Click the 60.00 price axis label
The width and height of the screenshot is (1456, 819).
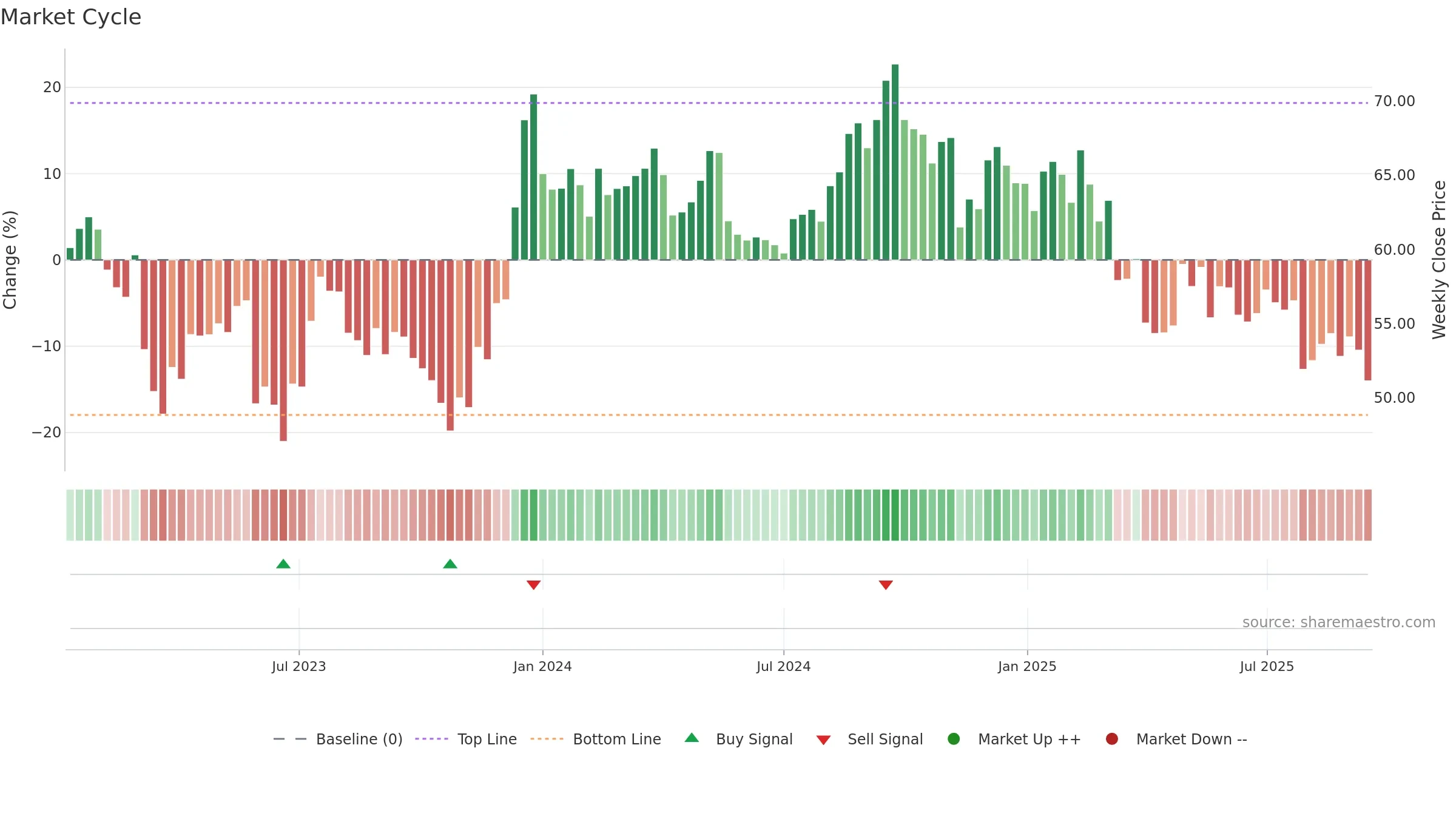pos(1394,250)
